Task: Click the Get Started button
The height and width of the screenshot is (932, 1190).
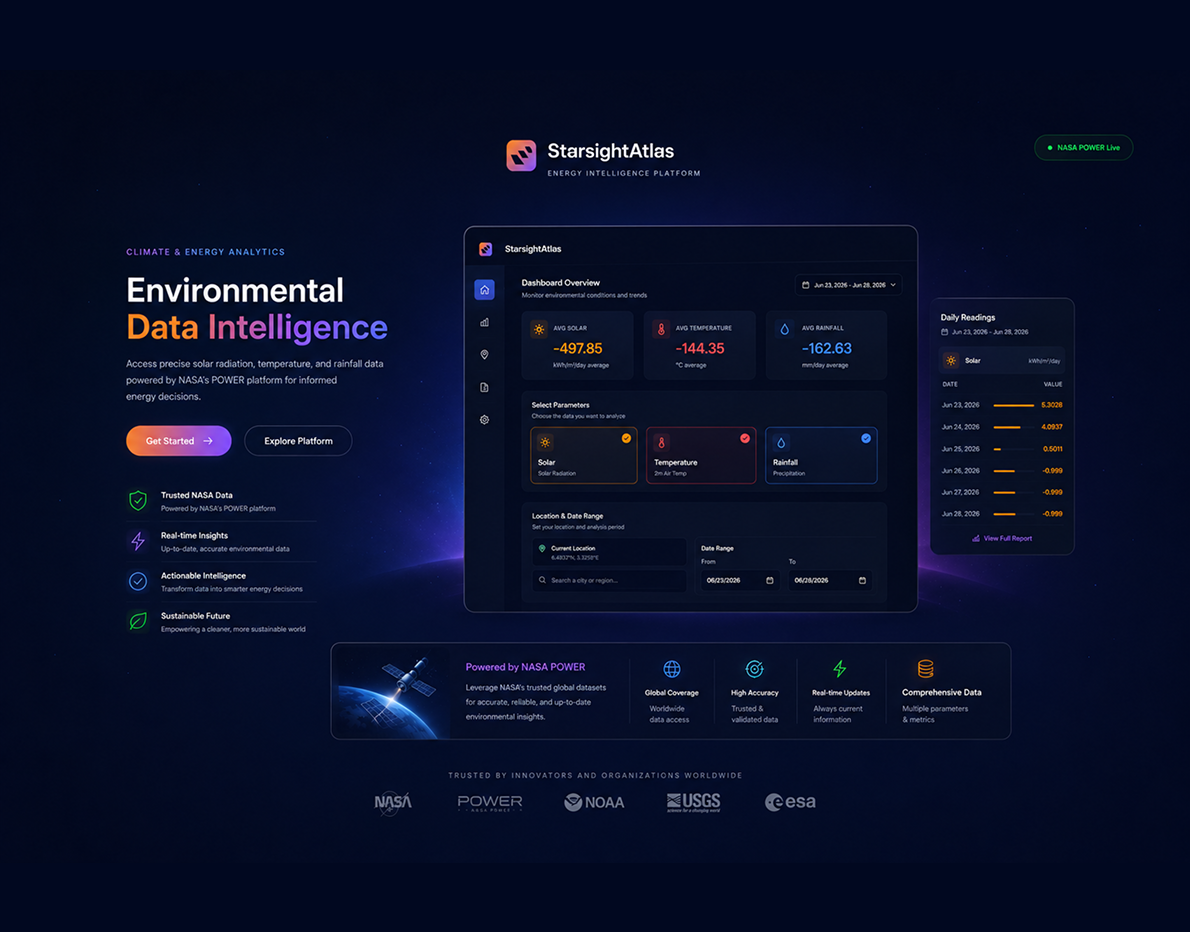Action: 178,441
